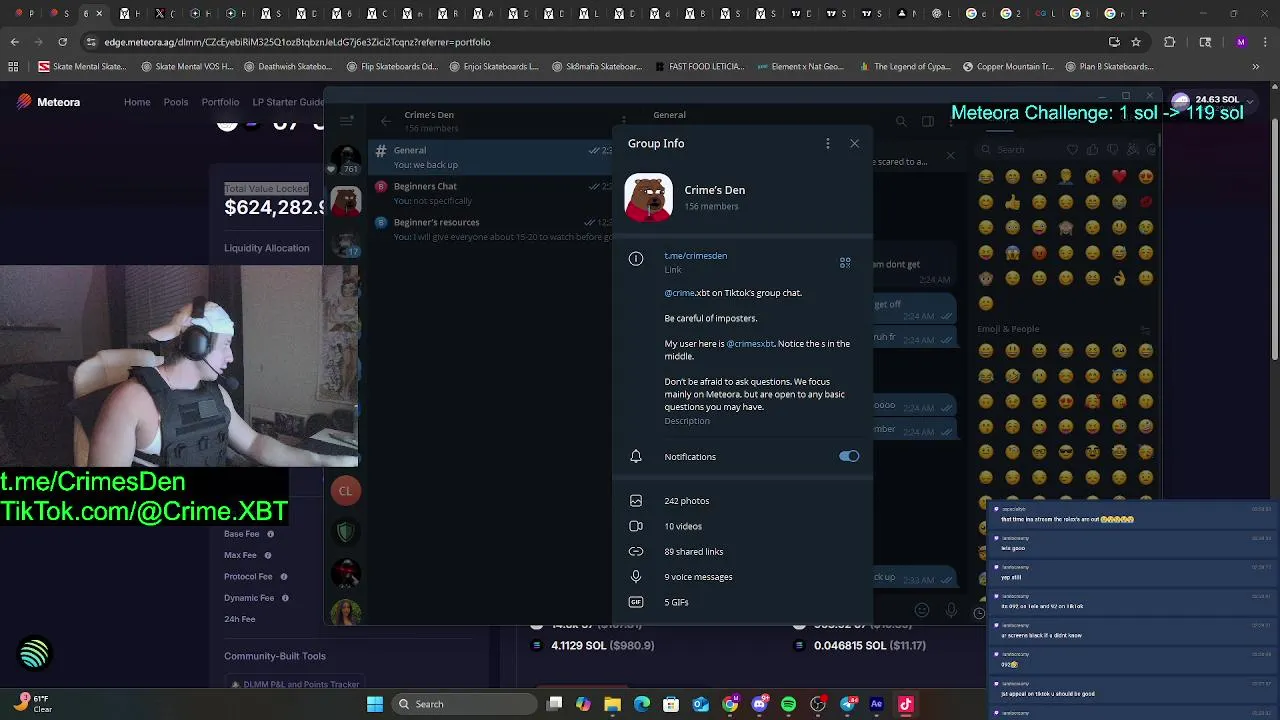Open wallet showing 24.63 SOL

tap(1213, 100)
